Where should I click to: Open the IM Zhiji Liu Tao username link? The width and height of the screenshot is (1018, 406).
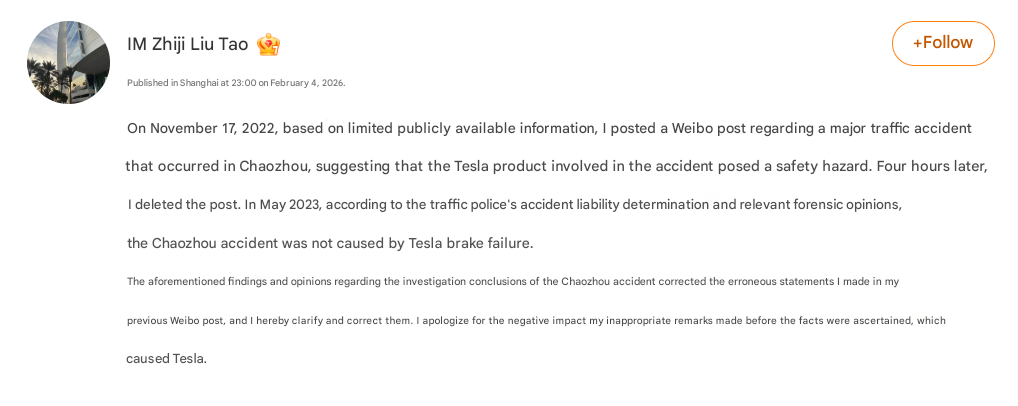[x=187, y=44]
